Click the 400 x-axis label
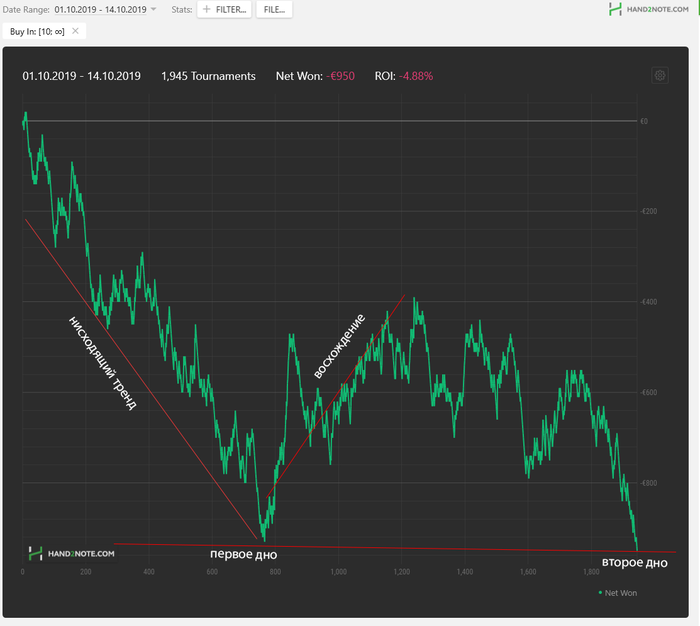Image resolution: width=700 pixels, height=626 pixels. pyautogui.click(x=149, y=572)
